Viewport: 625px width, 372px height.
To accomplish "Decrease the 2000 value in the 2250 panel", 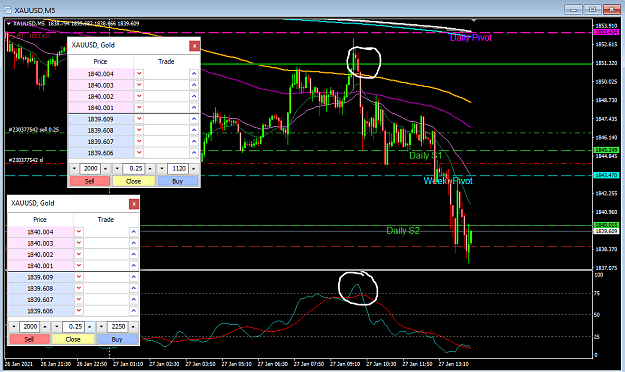I will pyautogui.click(x=14, y=327).
